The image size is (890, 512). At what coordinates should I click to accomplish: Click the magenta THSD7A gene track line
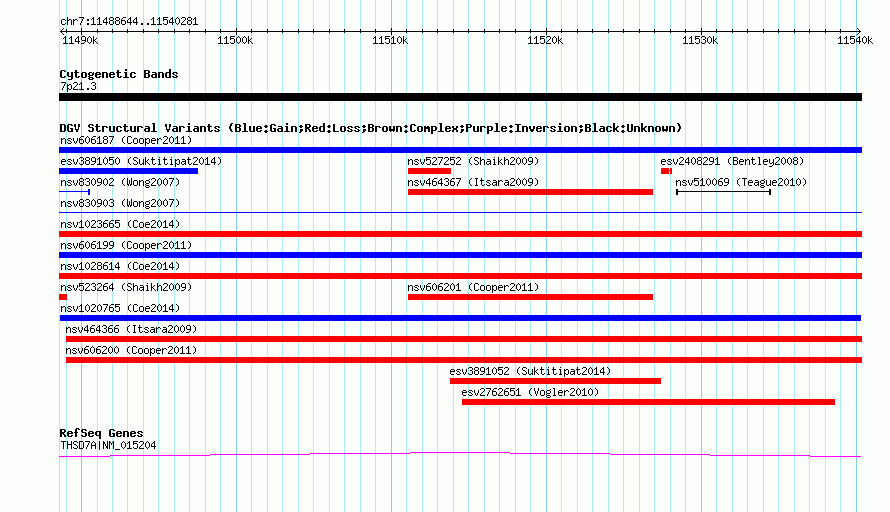(x=460, y=454)
